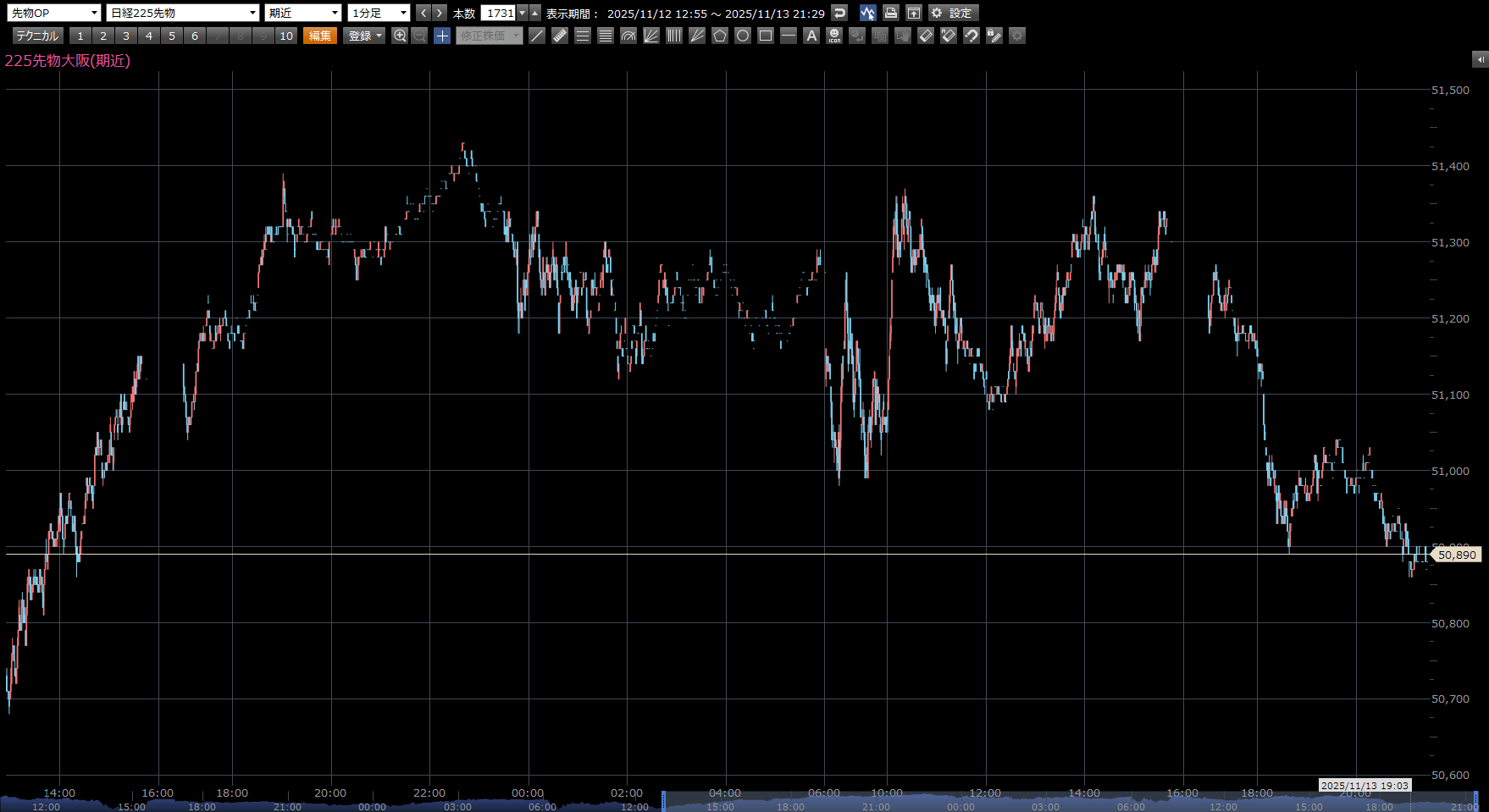Image resolution: width=1489 pixels, height=812 pixels.
Task: Toggle the magnet snap tool
Action: 971,36
